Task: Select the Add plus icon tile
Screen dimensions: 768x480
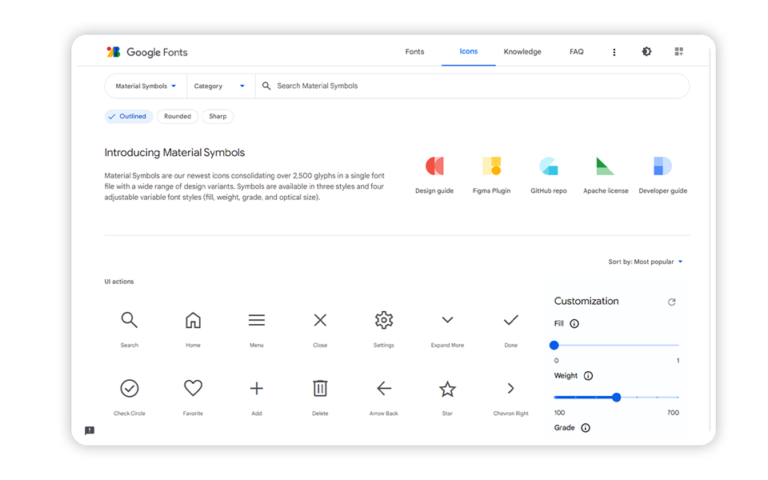Action: [x=257, y=397]
